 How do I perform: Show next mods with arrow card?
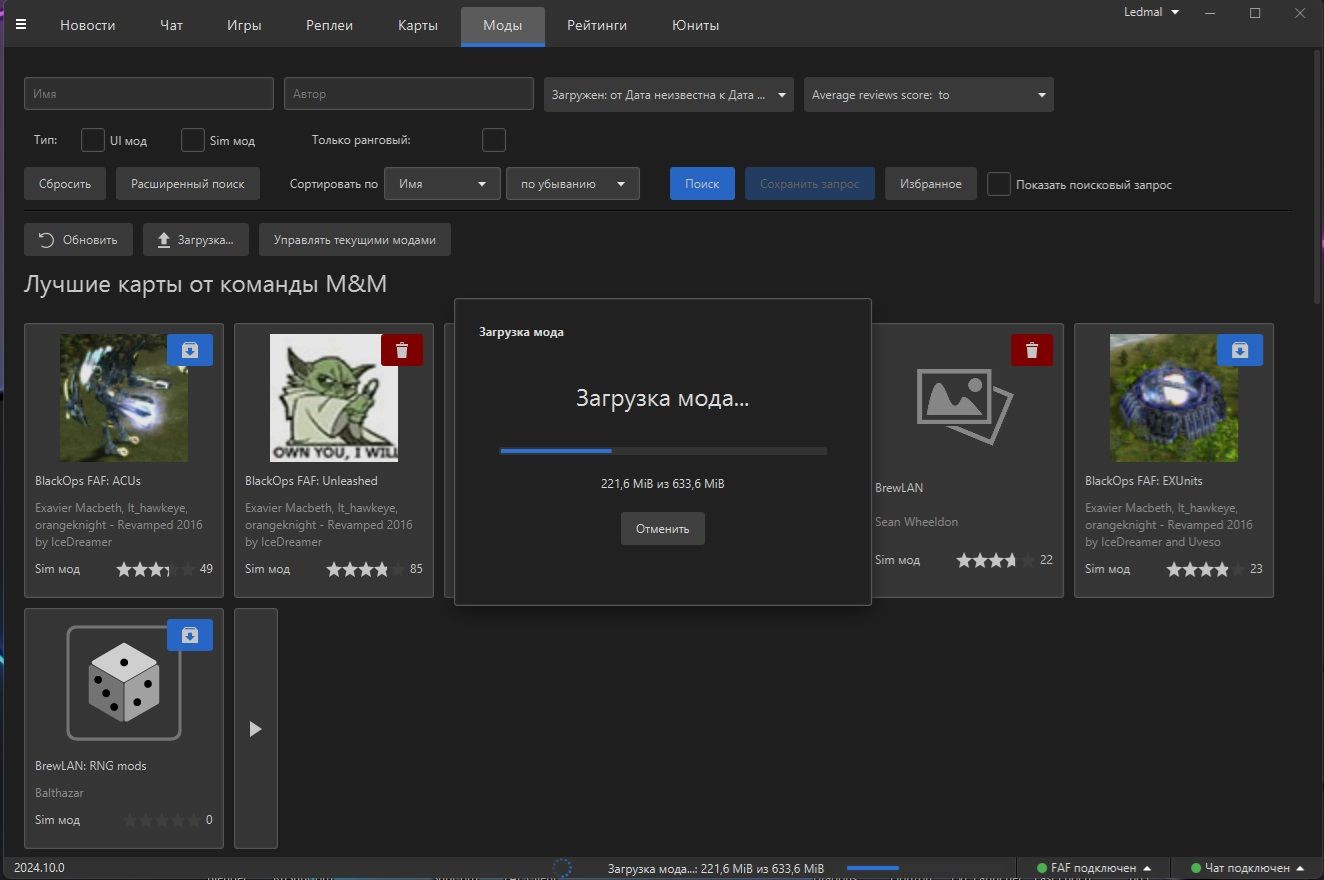(x=255, y=729)
